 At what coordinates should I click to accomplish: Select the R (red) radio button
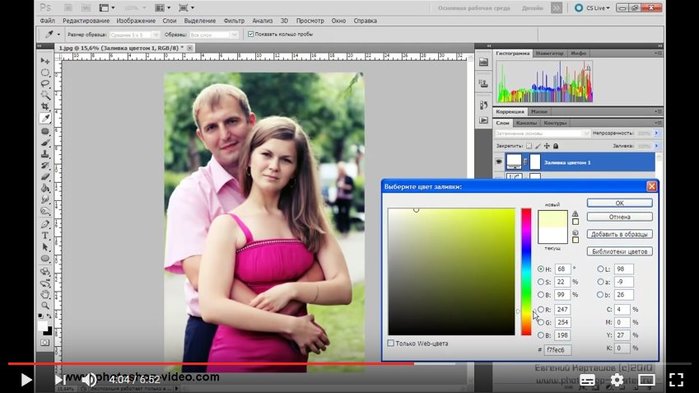tap(541, 309)
